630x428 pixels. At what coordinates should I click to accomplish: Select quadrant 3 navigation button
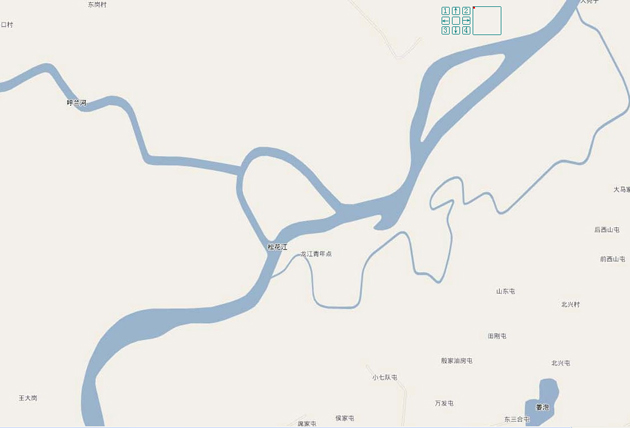click(x=445, y=31)
